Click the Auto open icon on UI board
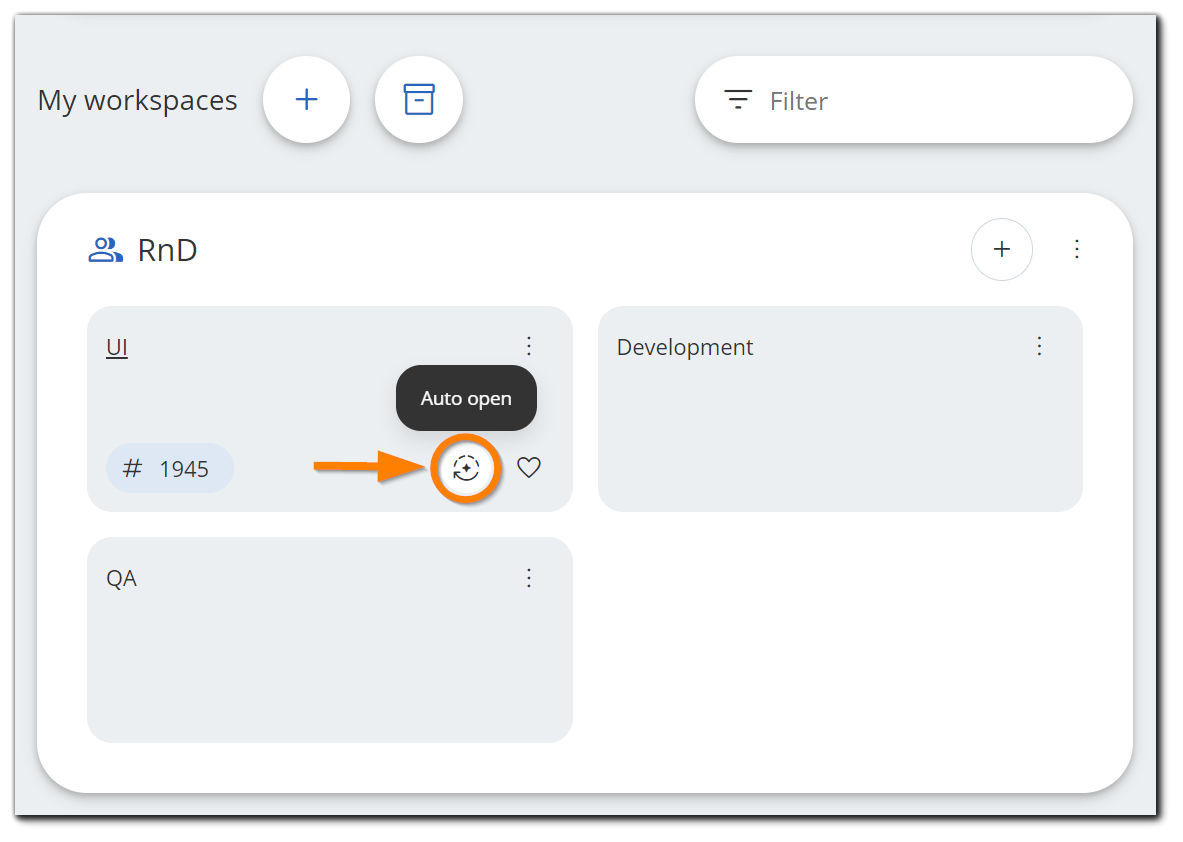 (466, 468)
